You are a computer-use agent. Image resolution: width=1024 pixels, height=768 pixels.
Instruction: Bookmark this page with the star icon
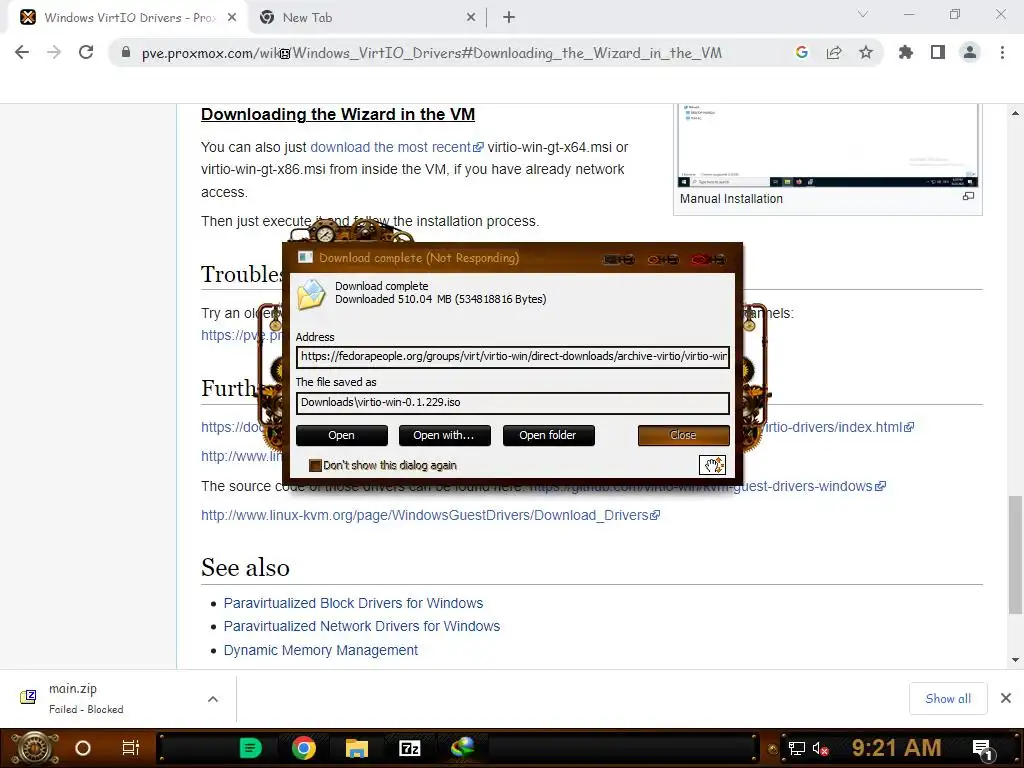click(865, 52)
